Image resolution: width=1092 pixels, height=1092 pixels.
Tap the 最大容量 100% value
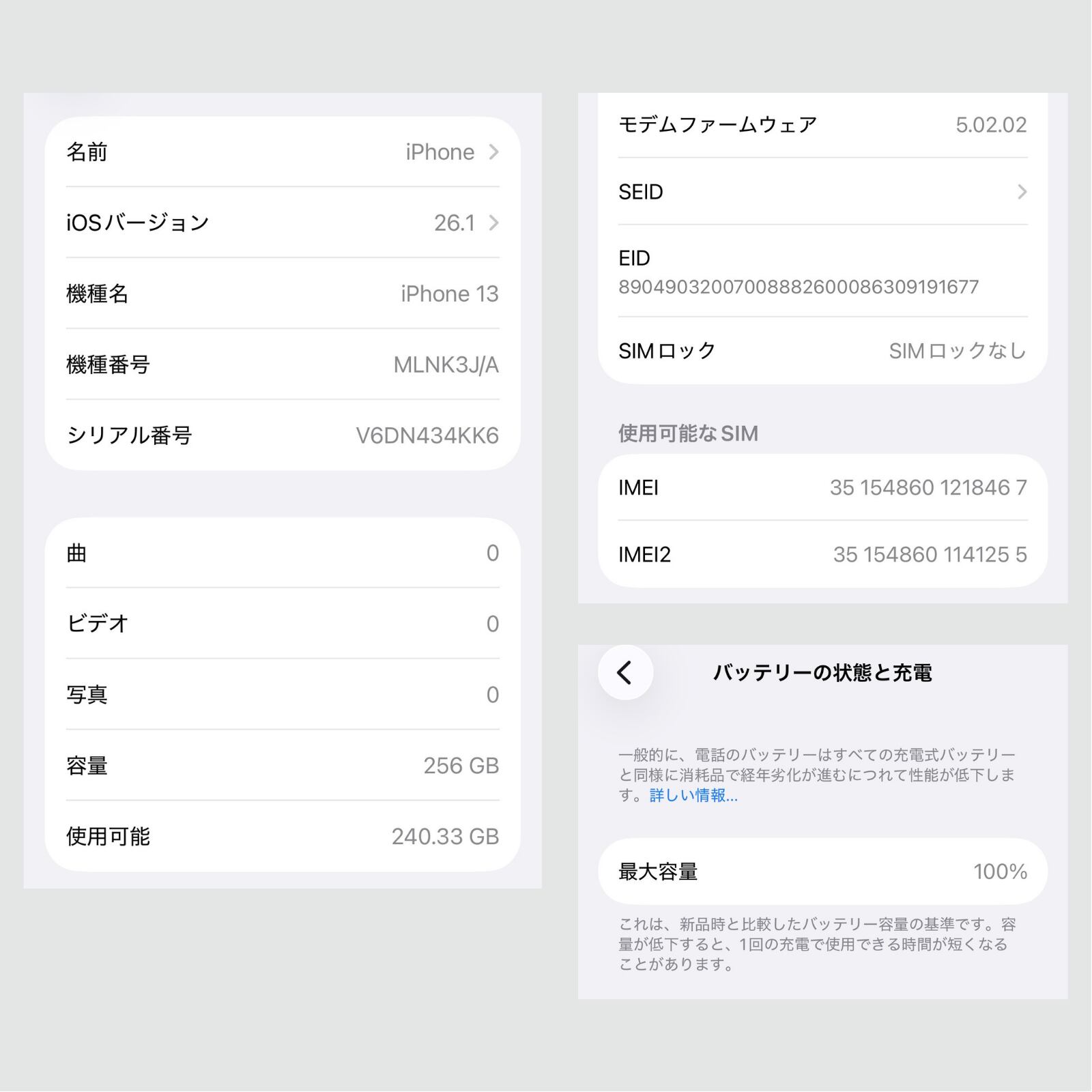tap(1001, 872)
